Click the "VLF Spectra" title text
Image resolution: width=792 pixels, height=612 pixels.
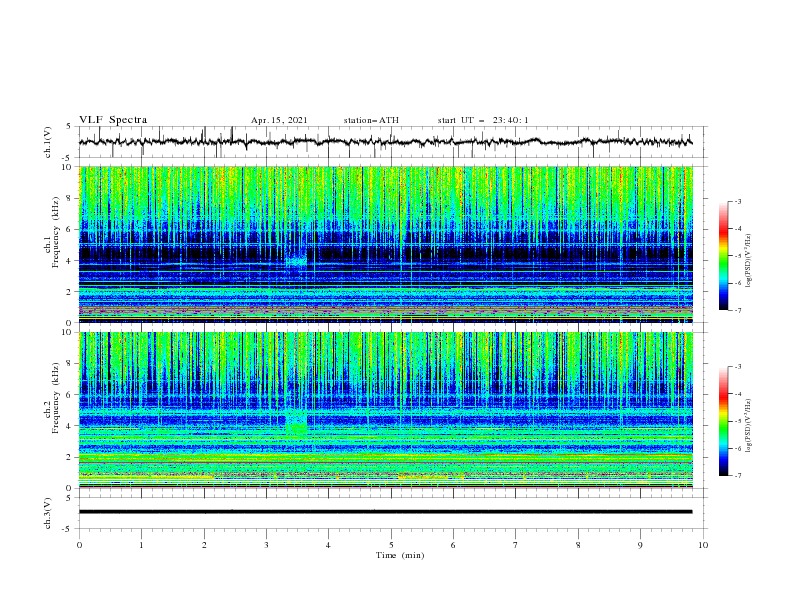pos(113,120)
